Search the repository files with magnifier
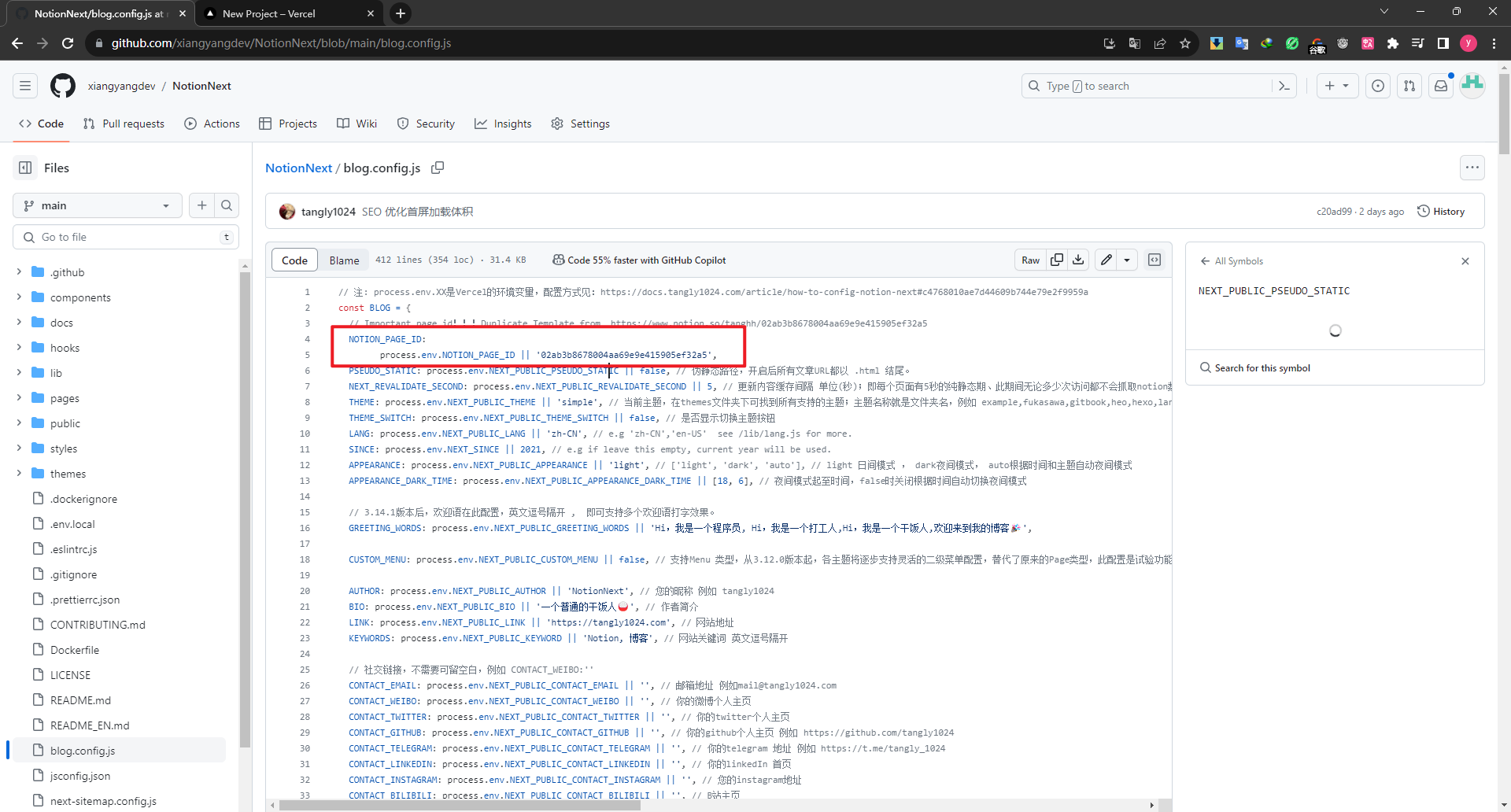The image size is (1511, 812). pos(227,205)
